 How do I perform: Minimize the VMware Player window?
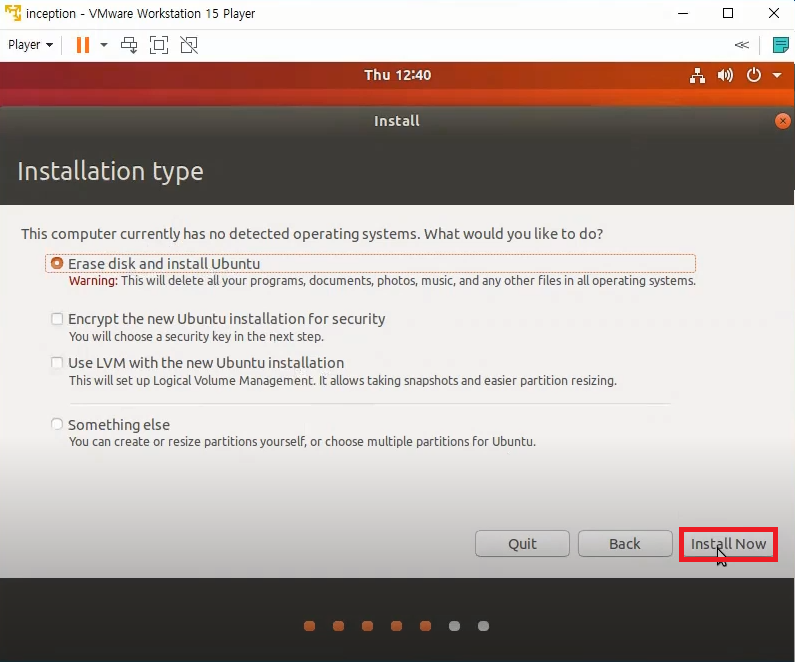(683, 13)
